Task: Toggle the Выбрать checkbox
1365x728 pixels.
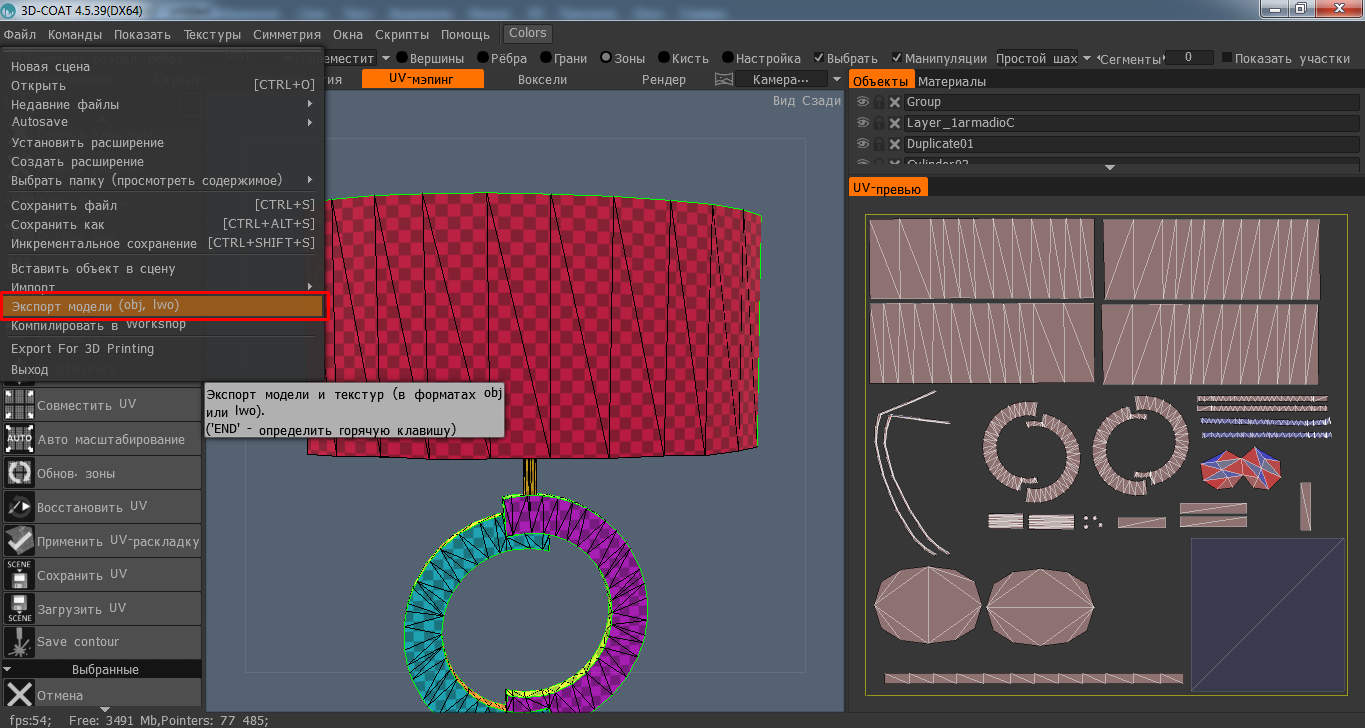Action: point(820,59)
